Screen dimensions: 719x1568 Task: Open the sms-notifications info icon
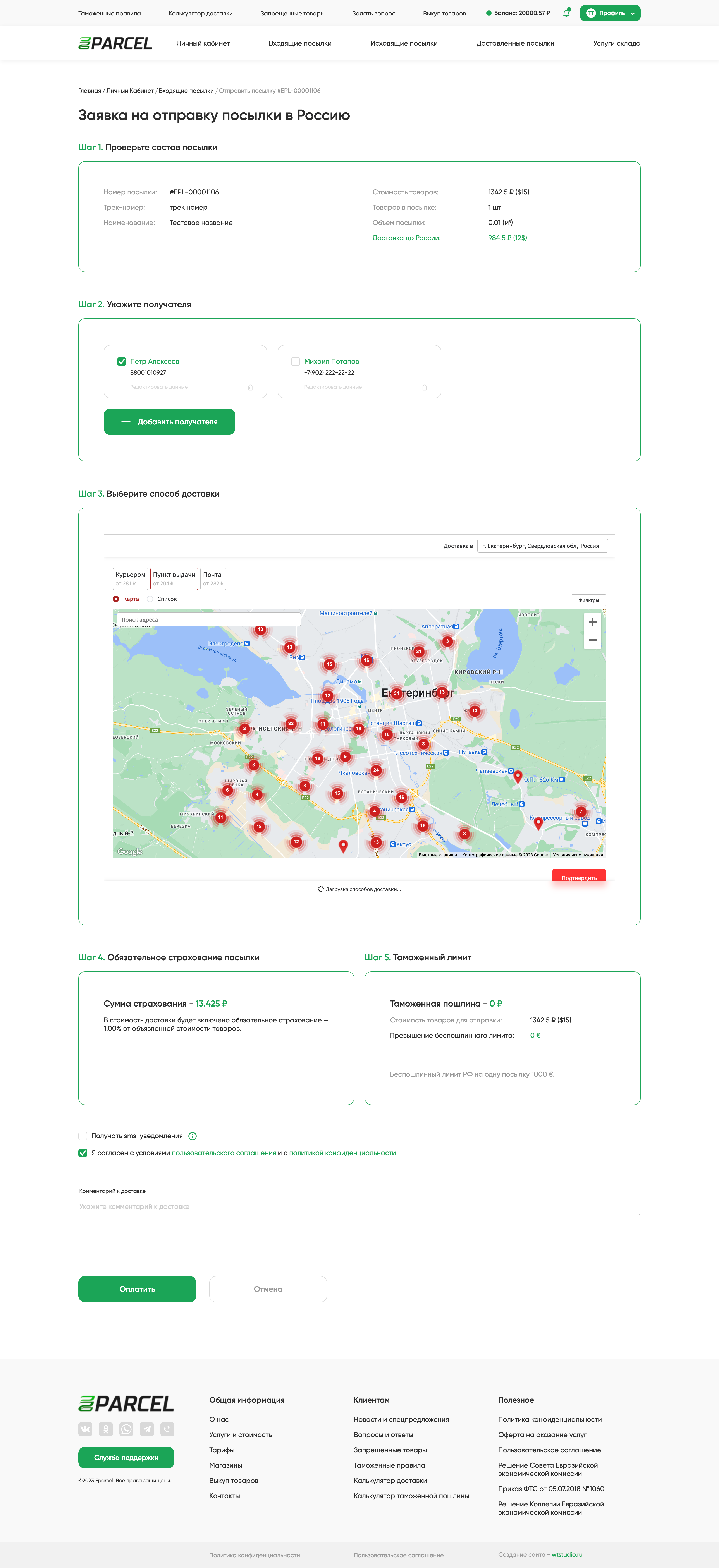coord(192,1136)
